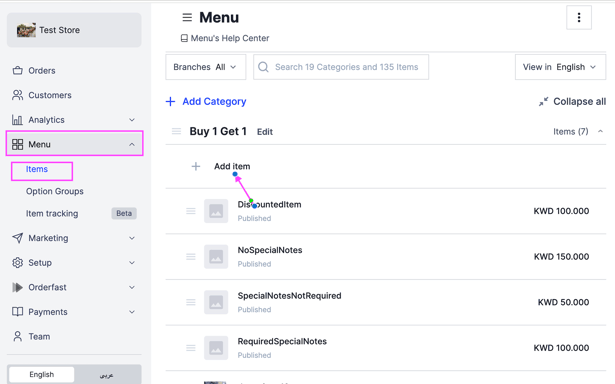Collapse the Menu section chevron

[132, 144]
